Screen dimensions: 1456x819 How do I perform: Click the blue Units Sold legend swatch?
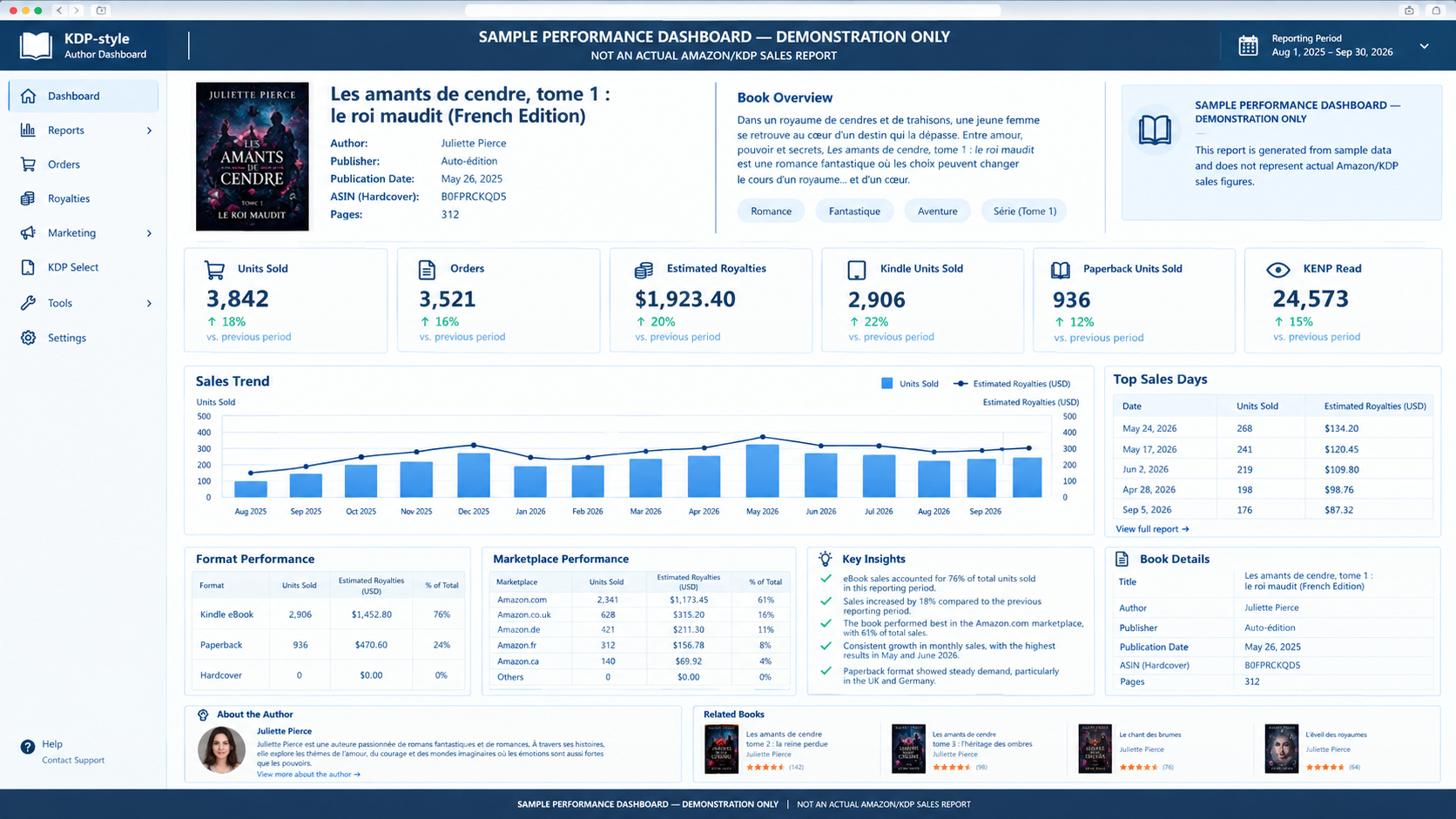pyautogui.click(x=886, y=383)
